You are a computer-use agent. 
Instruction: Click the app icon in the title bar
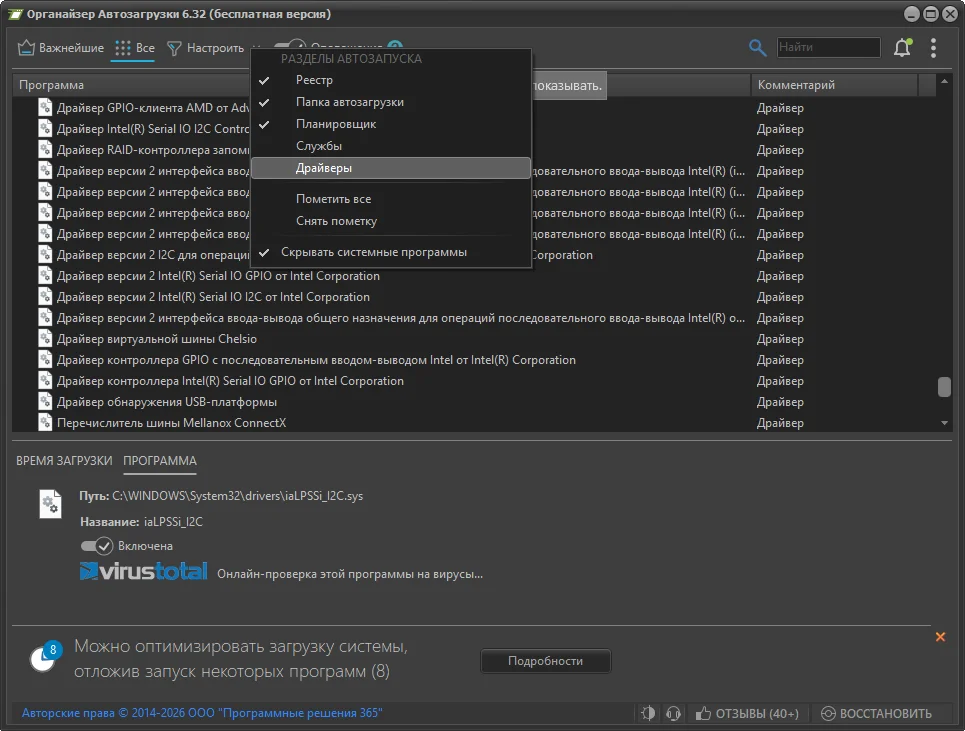15,14
